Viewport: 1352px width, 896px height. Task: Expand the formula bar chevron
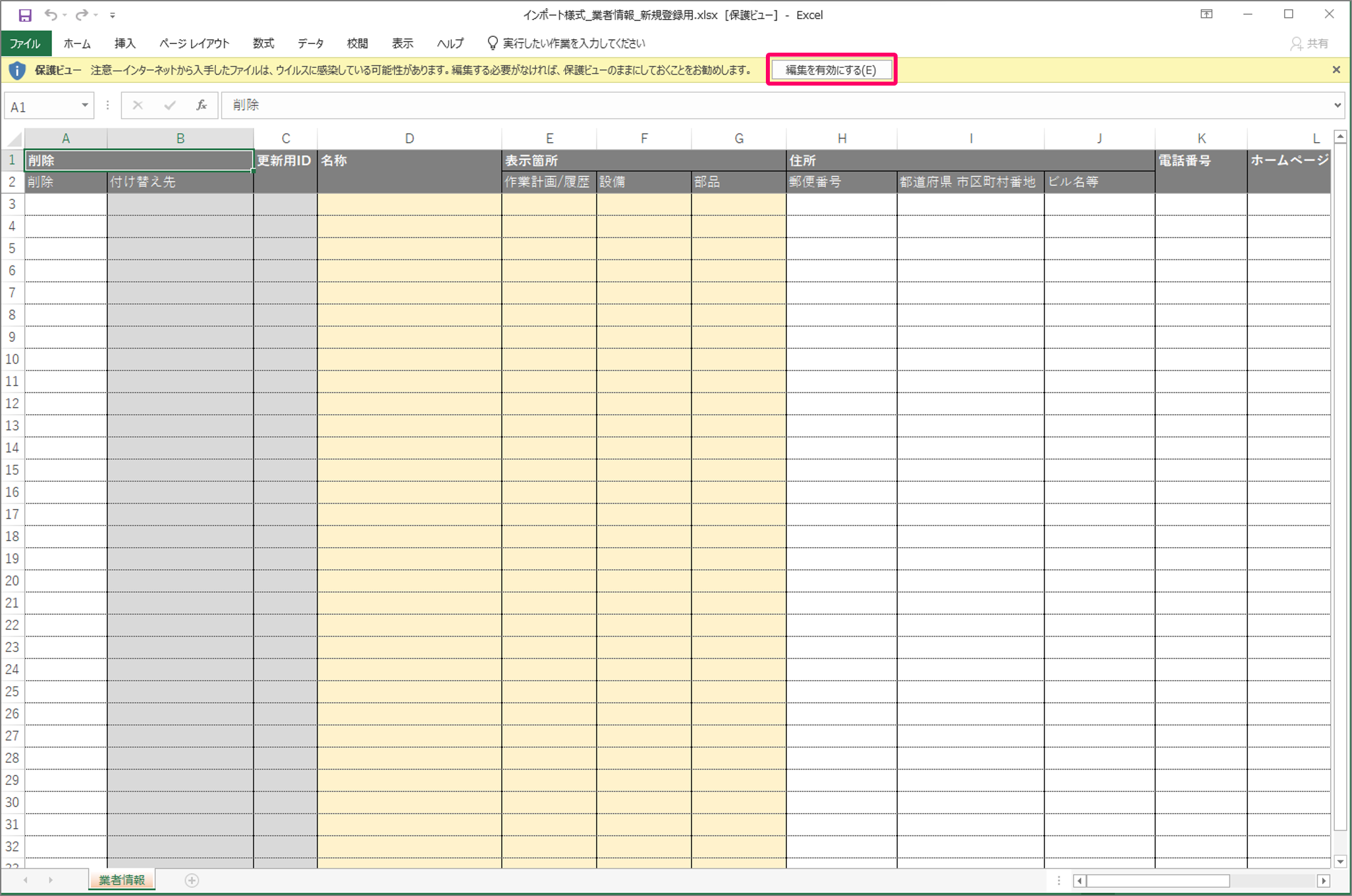[x=1338, y=105]
